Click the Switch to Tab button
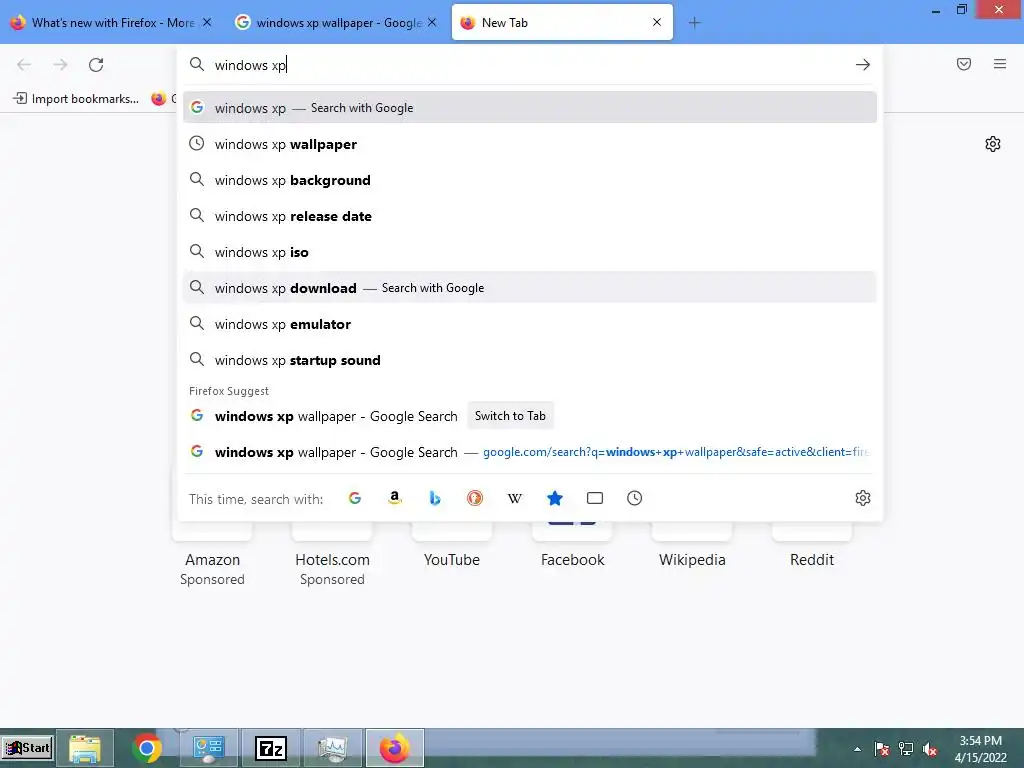1024x768 pixels. (x=510, y=416)
